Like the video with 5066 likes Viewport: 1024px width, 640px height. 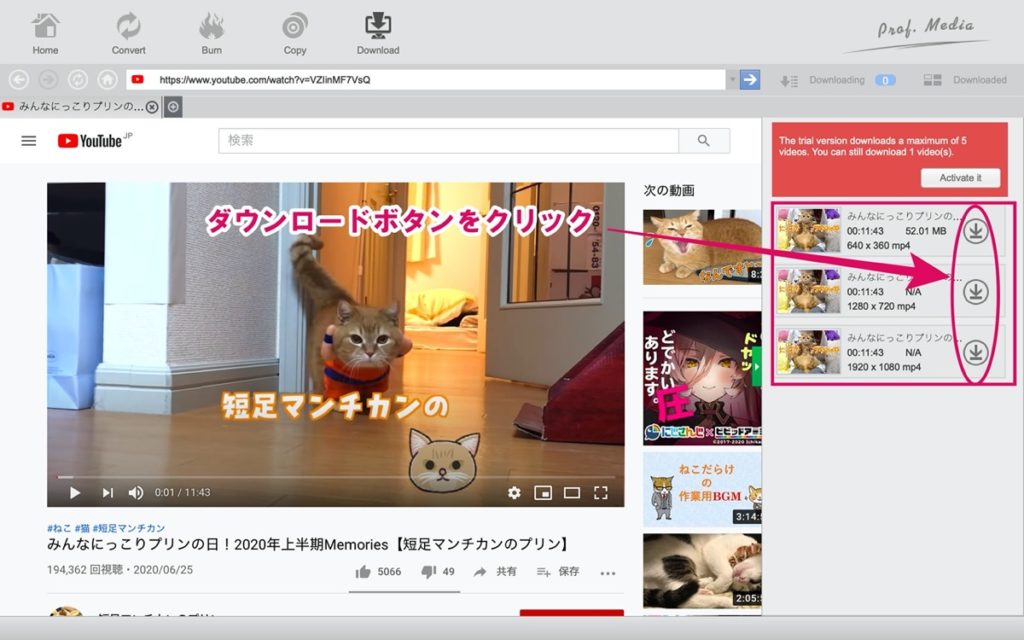(x=378, y=572)
